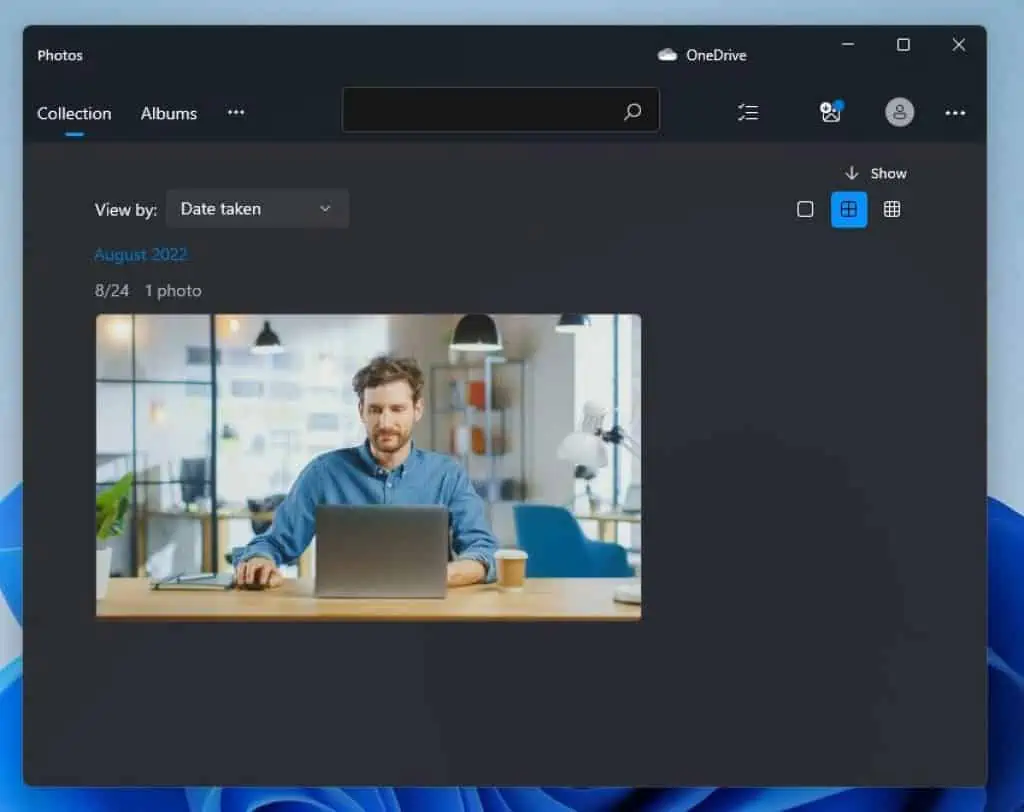The width and height of the screenshot is (1024, 812).
Task: Open the August 2022 link
Action: [140, 255]
